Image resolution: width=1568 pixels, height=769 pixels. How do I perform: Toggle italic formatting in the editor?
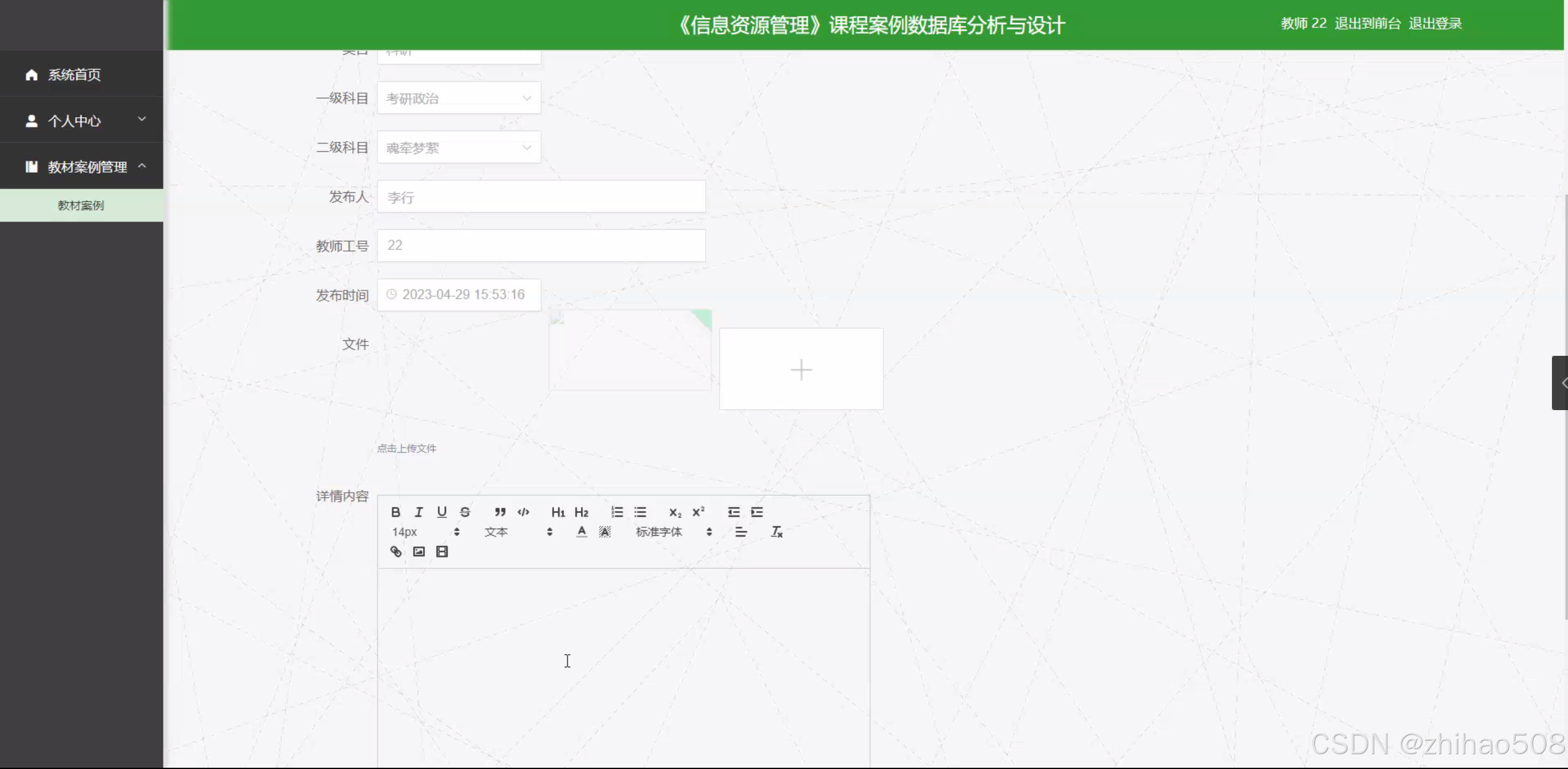click(x=419, y=512)
